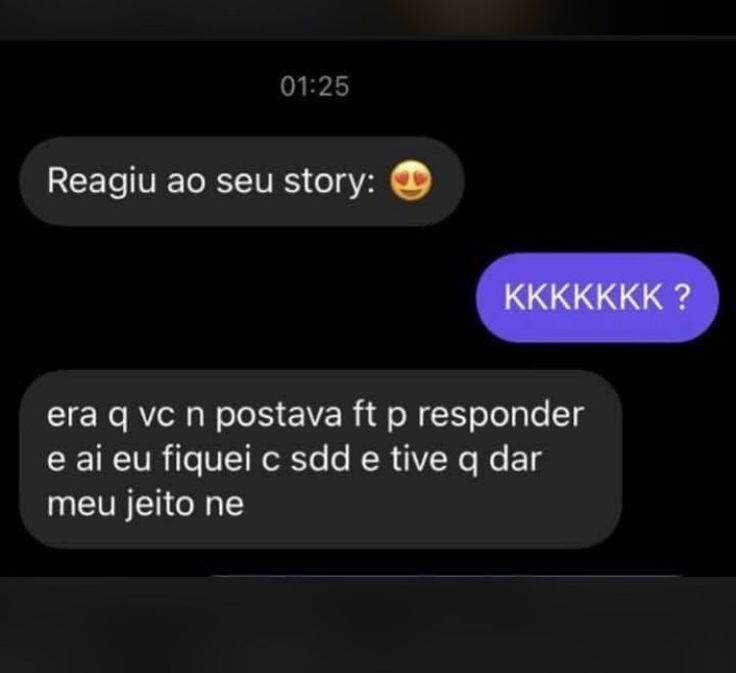Screen dimensions: 736x673
Task: Tap the partially visible purple bubble at bottom
Action: (446, 575)
